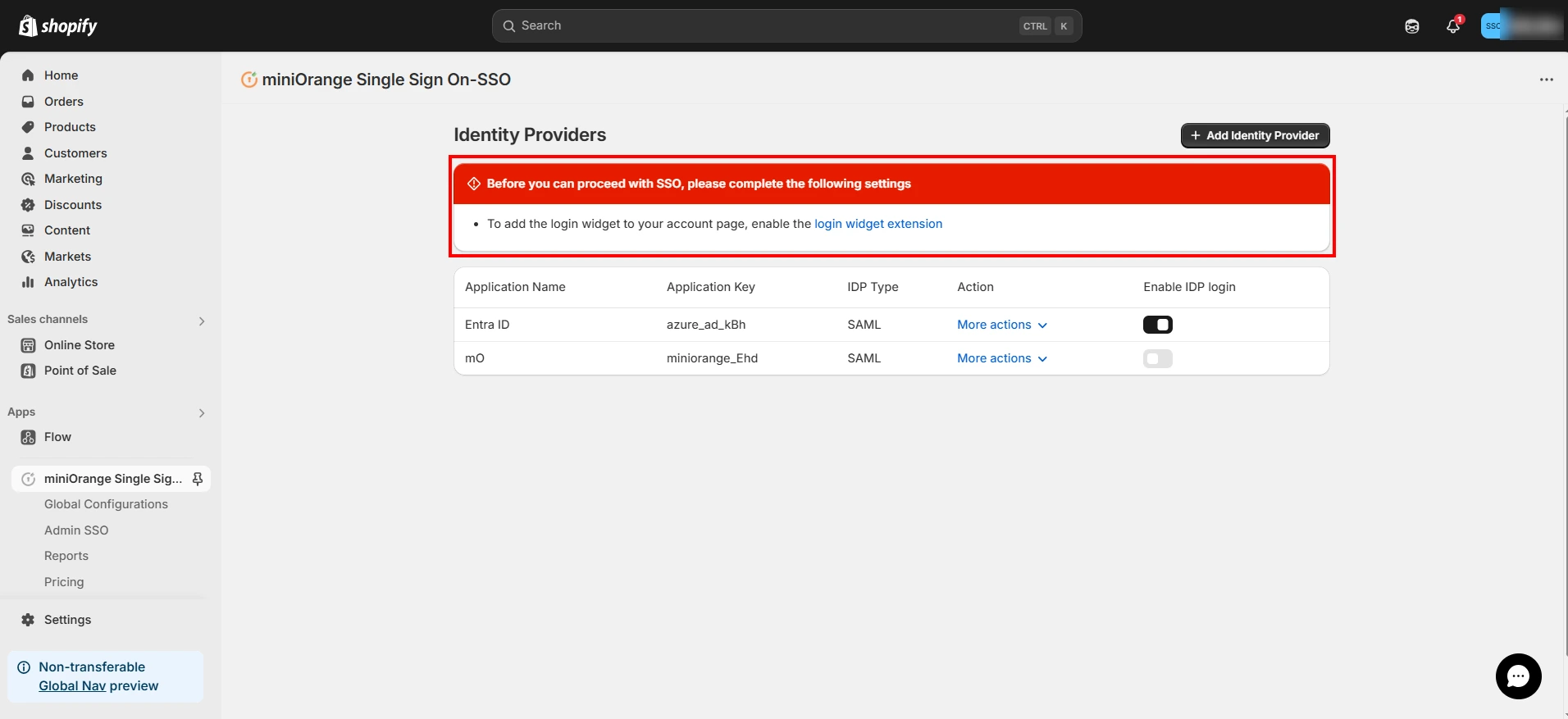Click the Application Key column header
1568x719 pixels.
pos(711,287)
